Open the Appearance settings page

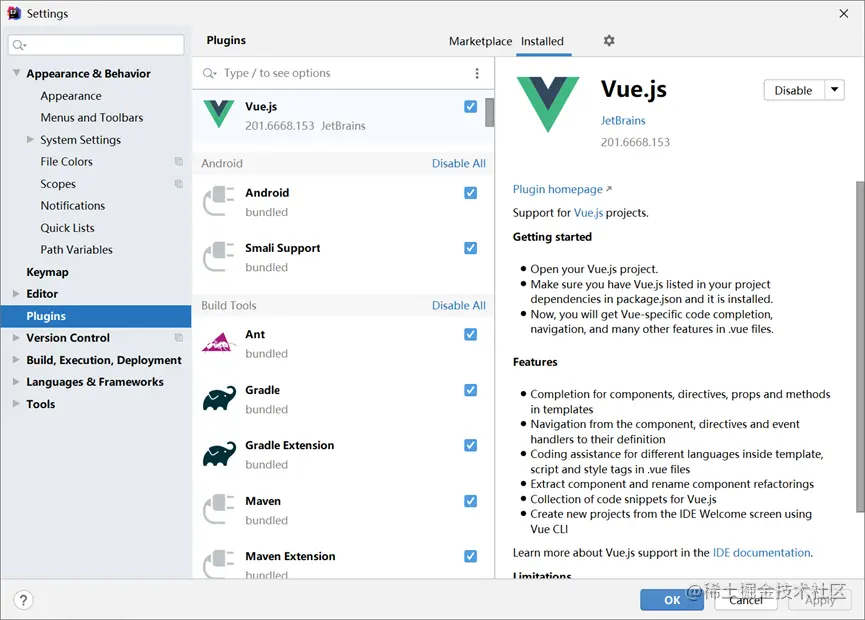[x=71, y=96]
